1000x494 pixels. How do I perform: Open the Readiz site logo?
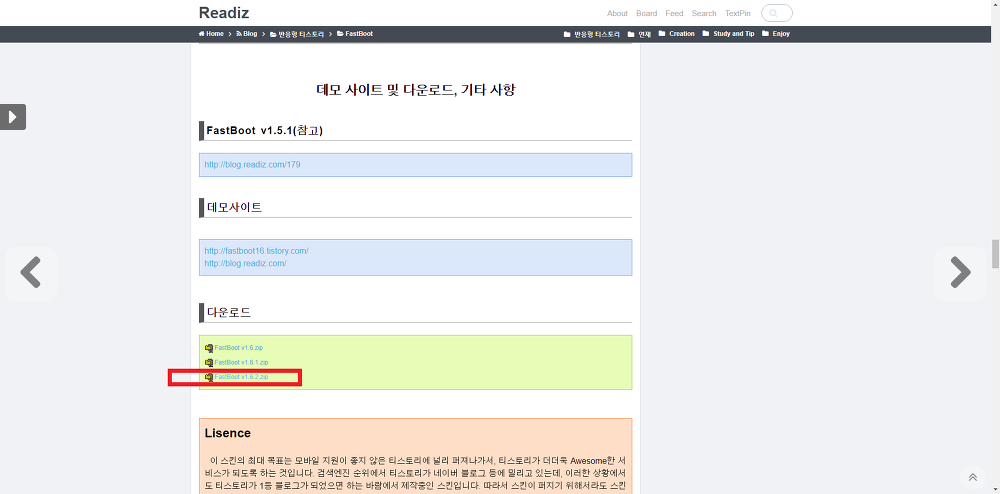(x=223, y=13)
